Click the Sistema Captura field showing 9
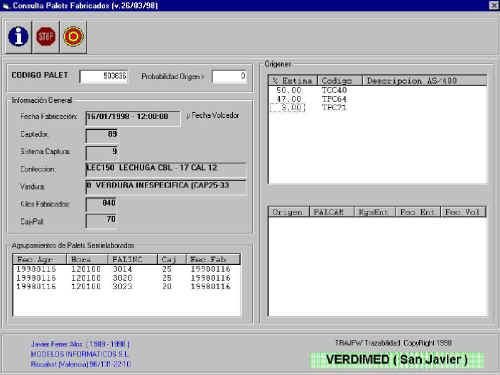Image resolution: width=500 pixels, height=375 pixels. (101, 152)
